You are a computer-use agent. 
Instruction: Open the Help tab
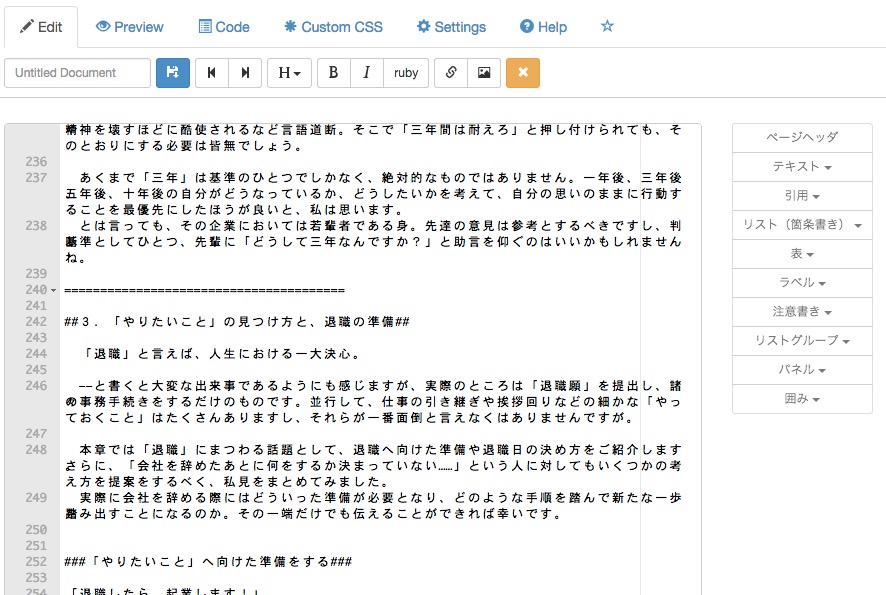[543, 27]
